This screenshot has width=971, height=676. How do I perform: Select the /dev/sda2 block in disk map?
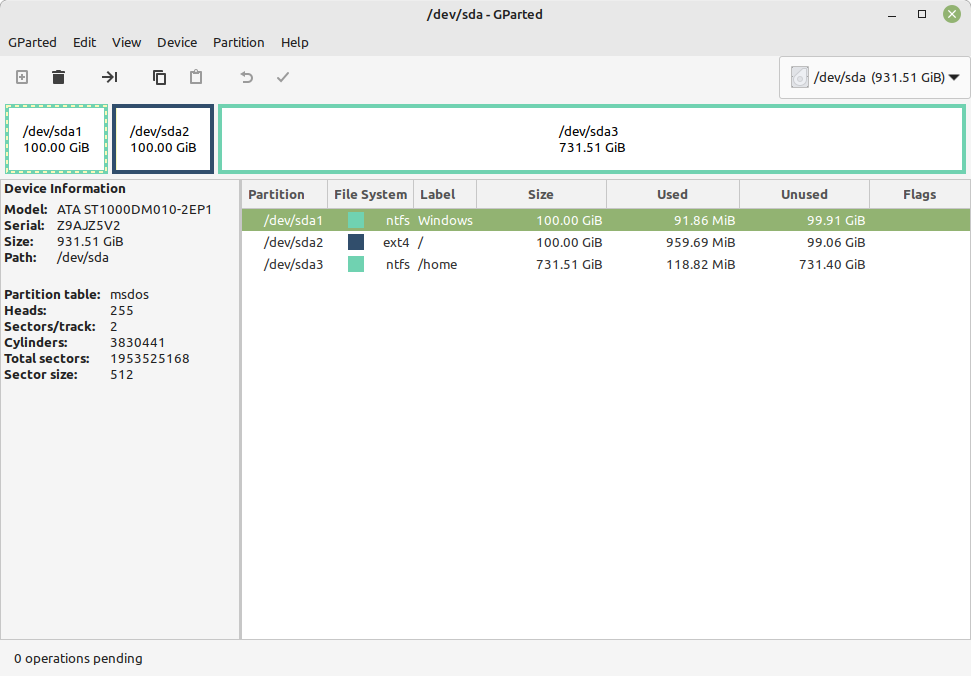(163, 139)
